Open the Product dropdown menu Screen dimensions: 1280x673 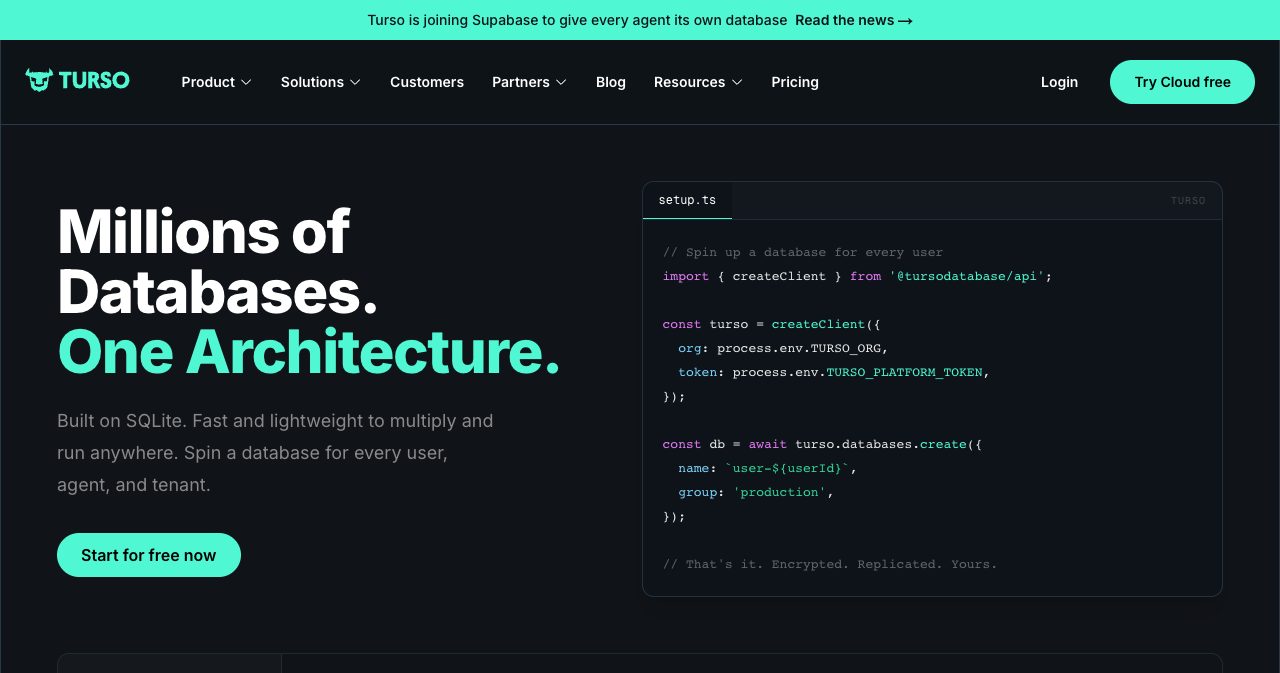(216, 82)
